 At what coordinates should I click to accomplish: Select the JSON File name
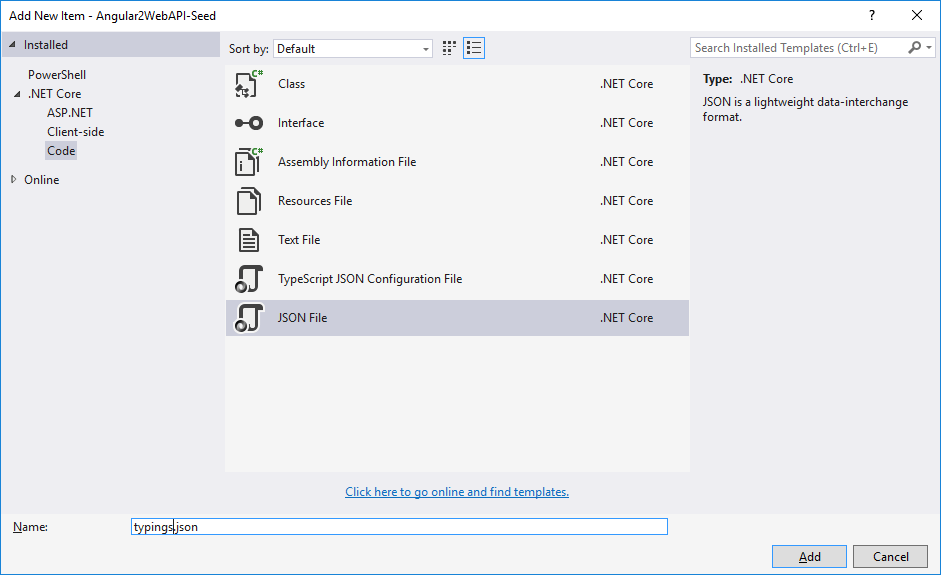(x=302, y=318)
